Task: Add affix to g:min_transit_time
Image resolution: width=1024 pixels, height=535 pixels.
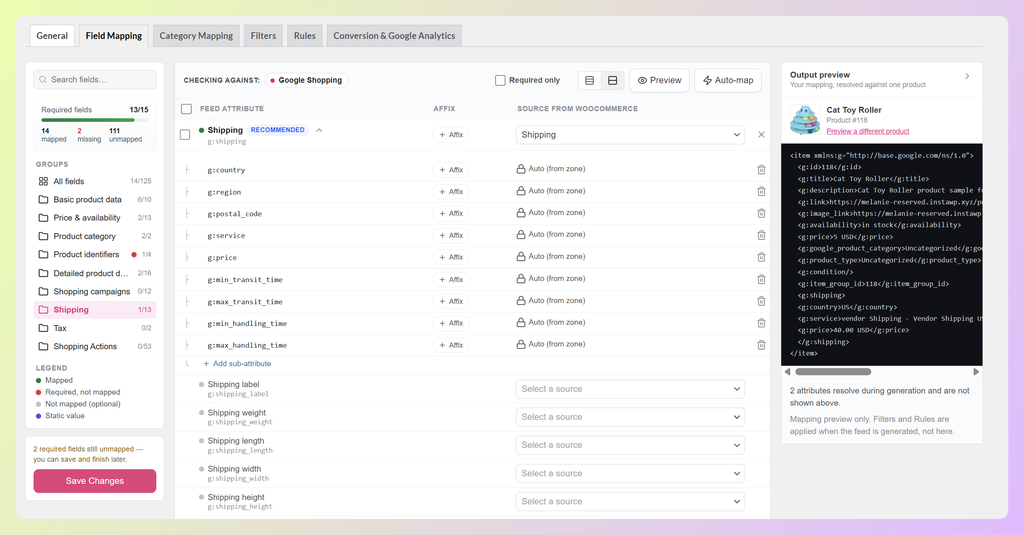Action: pyautogui.click(x=451, y=280)
